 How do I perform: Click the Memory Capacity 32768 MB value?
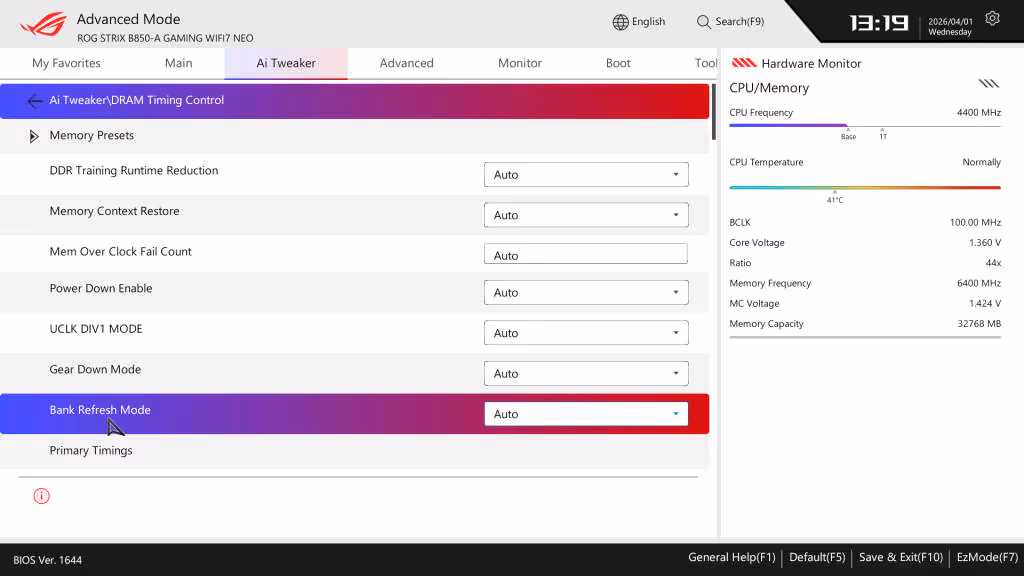pyautogui.click(x=979, y=324)
